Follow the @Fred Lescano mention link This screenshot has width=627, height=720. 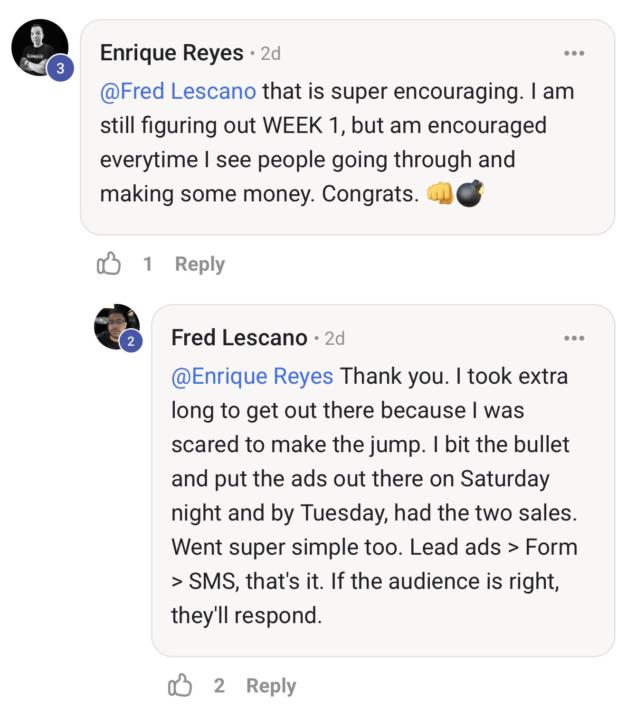178,91
